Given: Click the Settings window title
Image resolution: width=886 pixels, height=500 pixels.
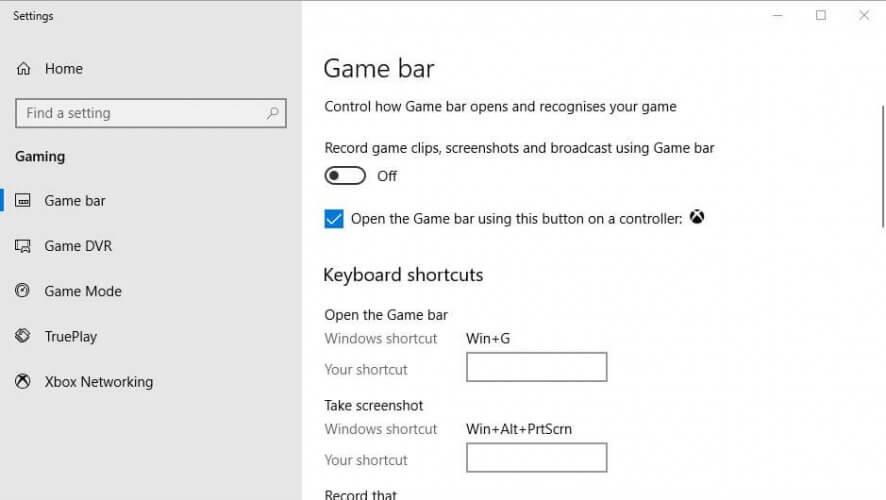Looking at the screenshot, I should coord(33,16).
